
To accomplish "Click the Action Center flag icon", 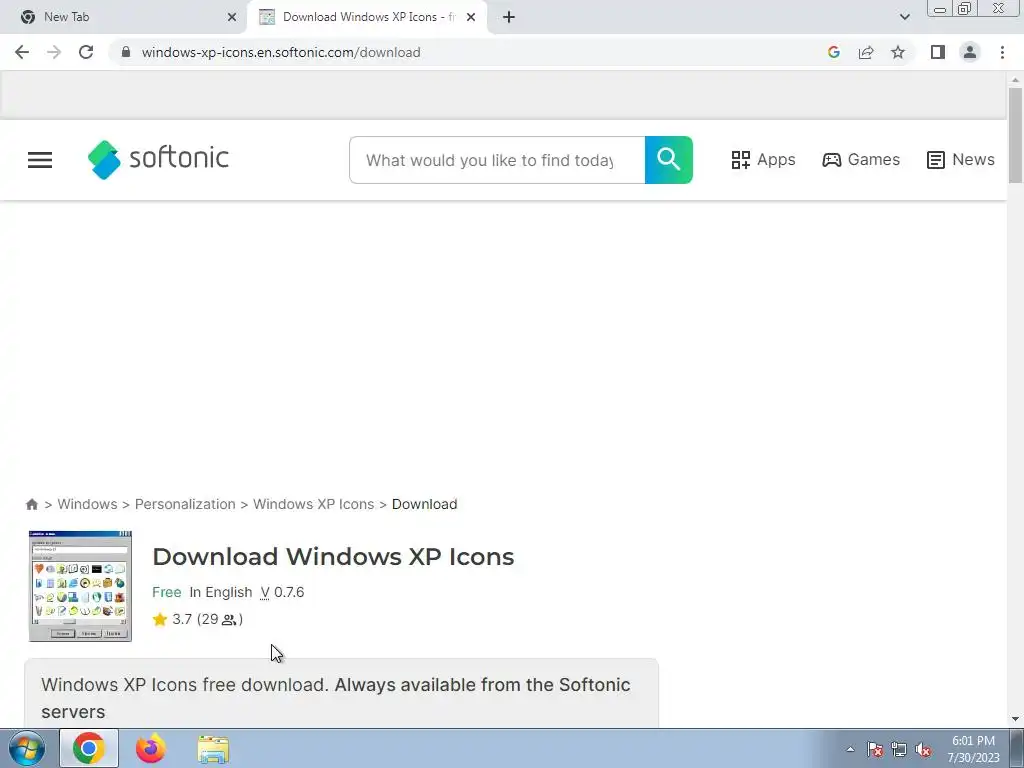I will 875,750.
